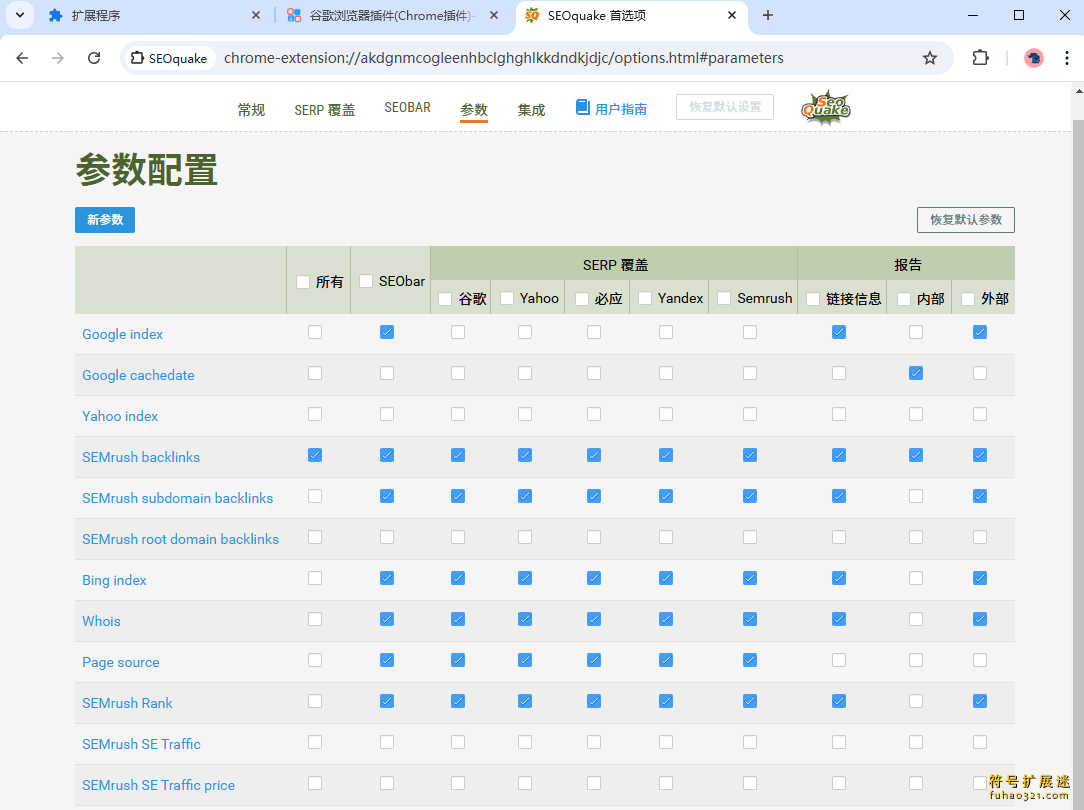Click the 新参数 button
The height and width of the screenshot is (810, 1084).
tap(105, 220)
